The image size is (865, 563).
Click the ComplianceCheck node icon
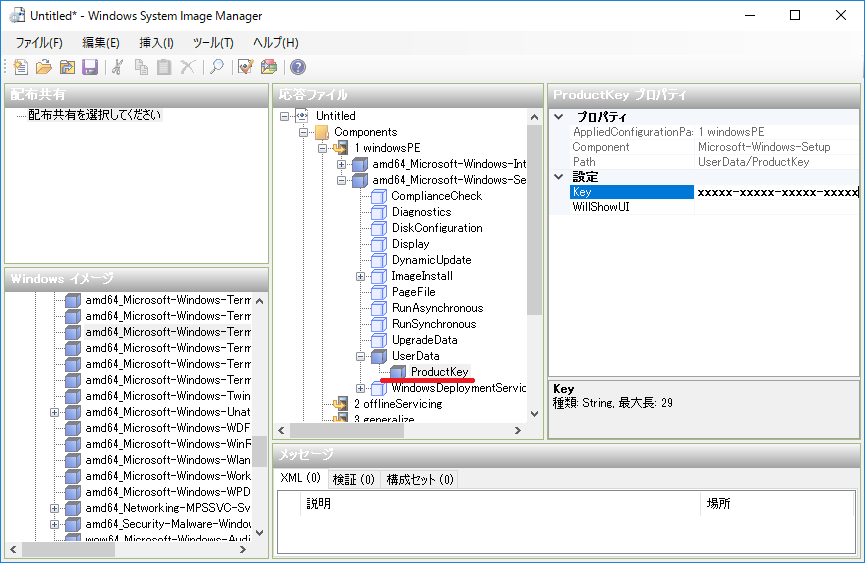(379, 196)
